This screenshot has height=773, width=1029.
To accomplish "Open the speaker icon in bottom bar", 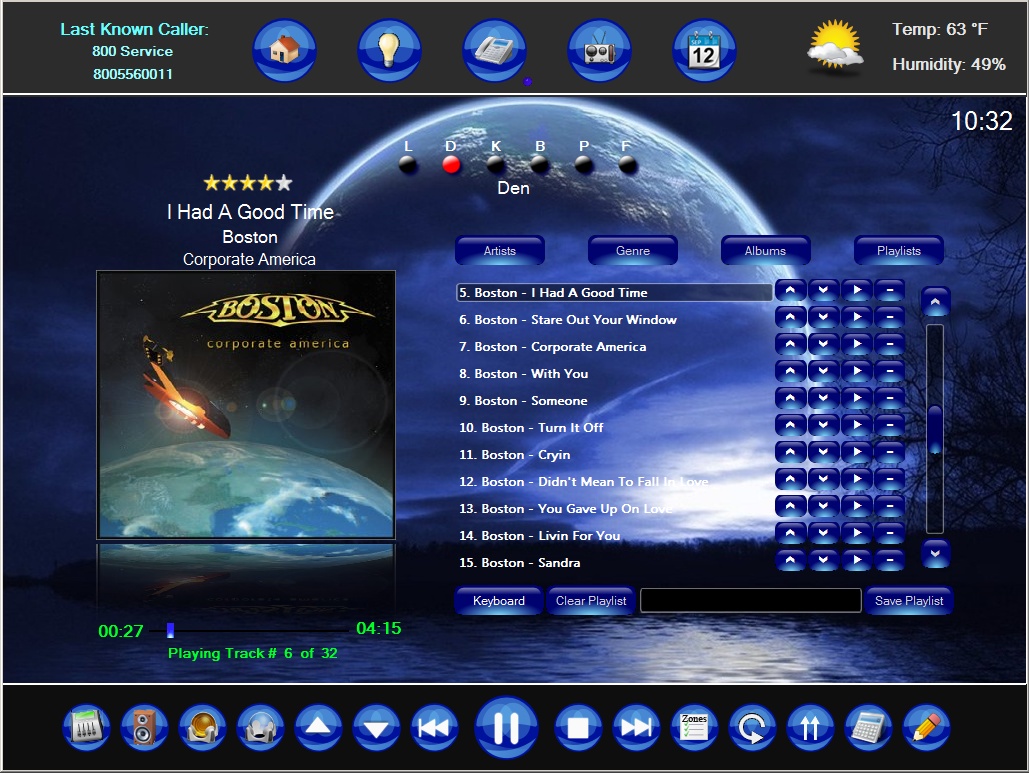I will [144, 728].
